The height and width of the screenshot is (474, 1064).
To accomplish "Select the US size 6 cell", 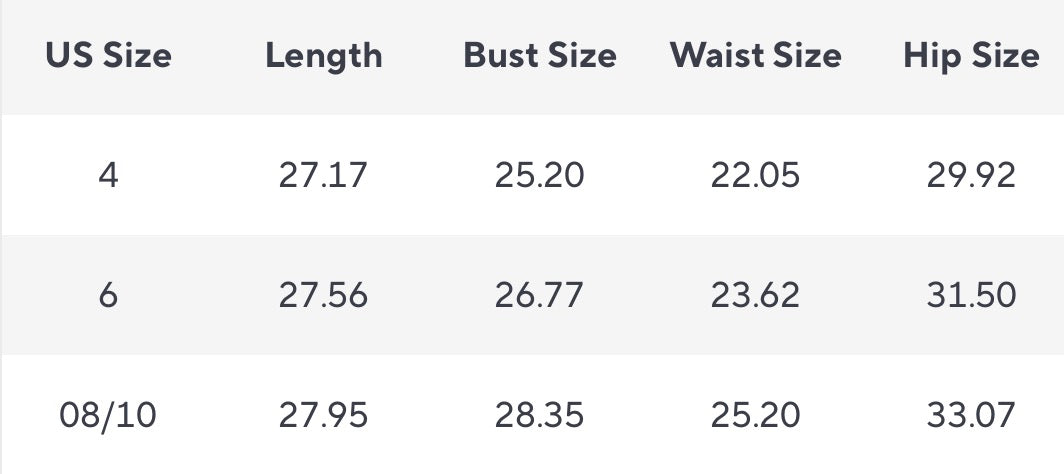I will click(108, 295).
